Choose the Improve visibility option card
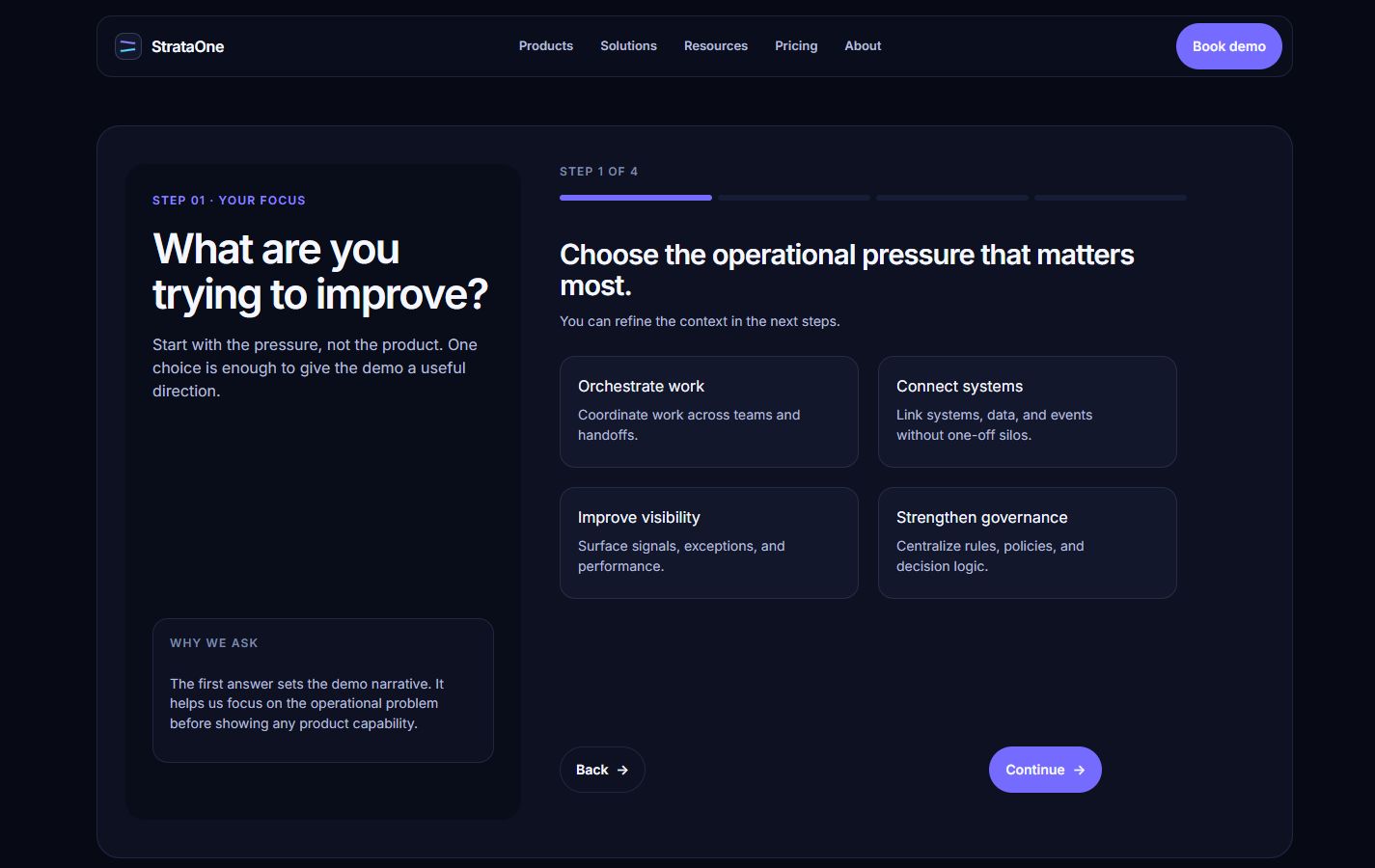Image resolution: width=1375 pixels, height=868 pixels. [709, 543]
